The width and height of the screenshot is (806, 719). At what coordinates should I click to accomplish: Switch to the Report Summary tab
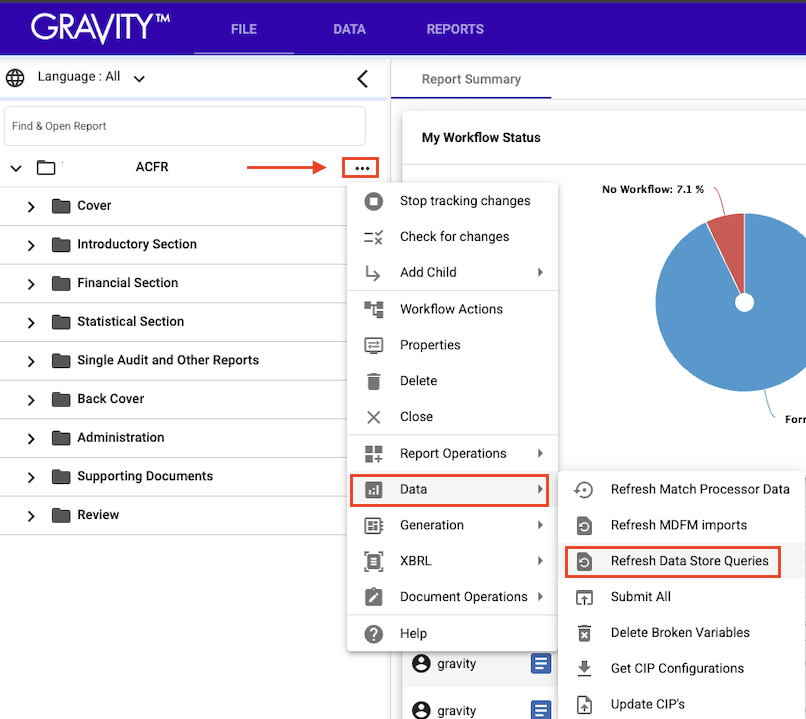point(471,79)
